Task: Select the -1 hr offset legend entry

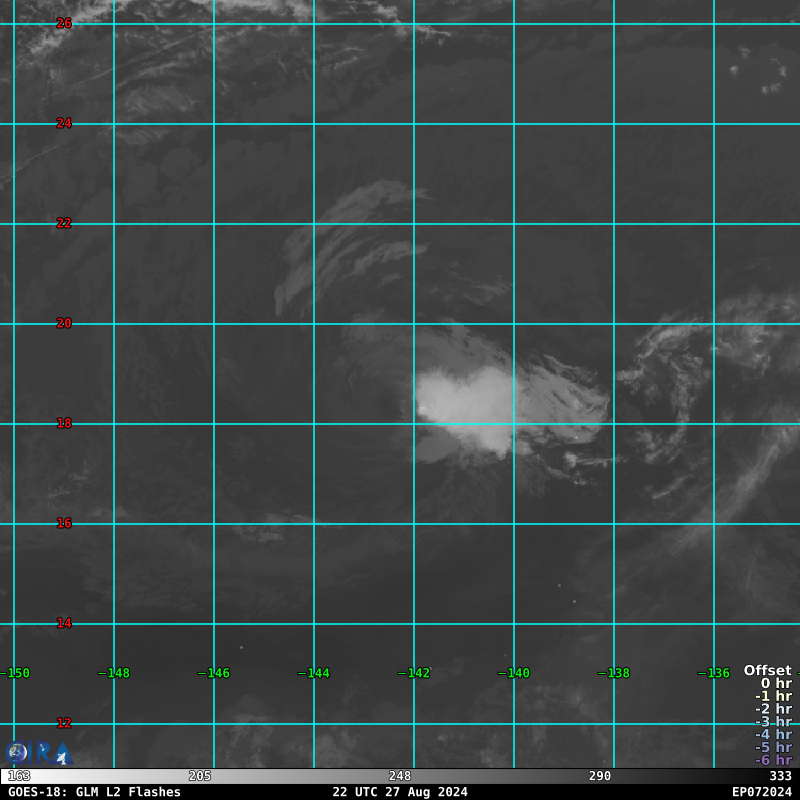Action: (773, 697)
